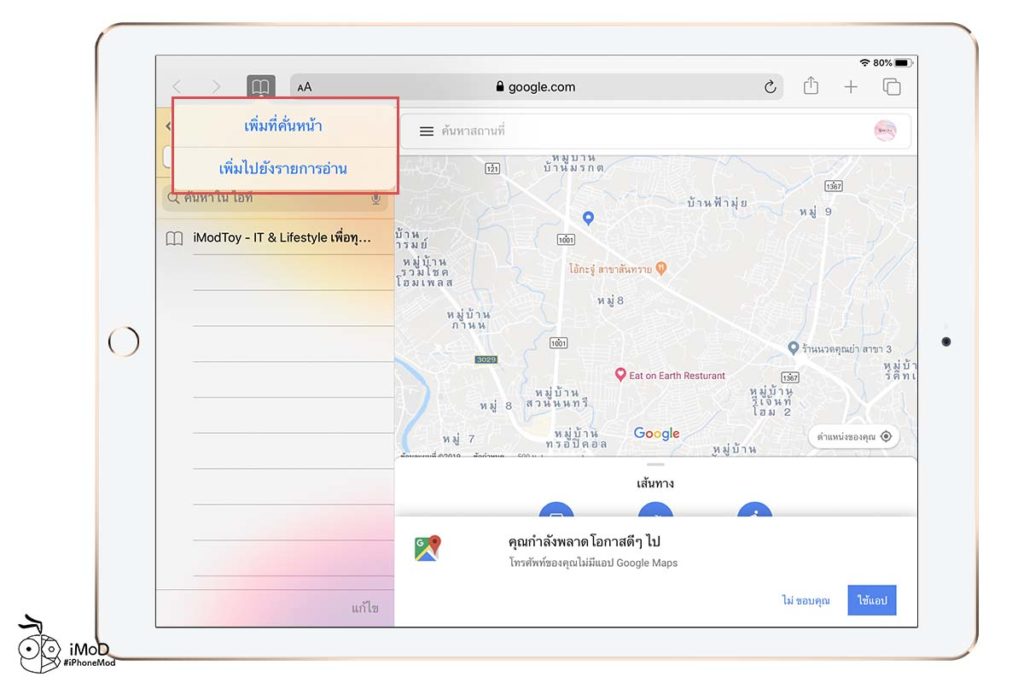
Task: Reload the page via the refresh icon
Action: click(x=770, y=87)
